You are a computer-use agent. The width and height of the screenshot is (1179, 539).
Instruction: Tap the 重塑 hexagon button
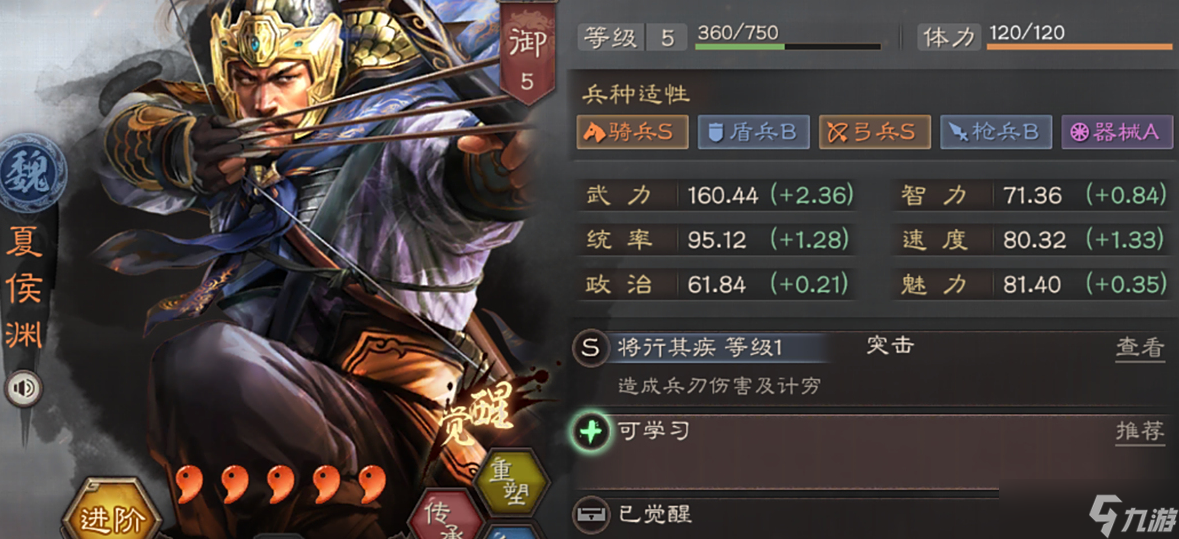pos(509,481)
